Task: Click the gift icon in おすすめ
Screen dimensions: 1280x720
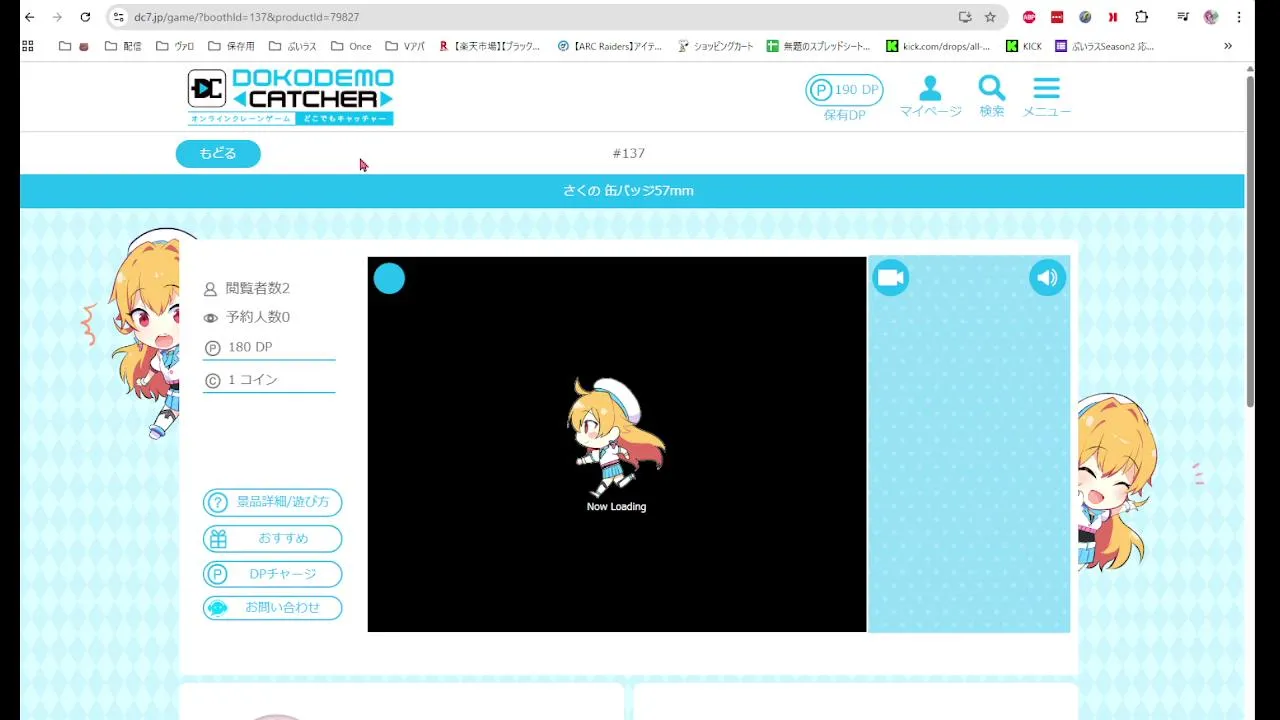Action: tap(217, 538)
